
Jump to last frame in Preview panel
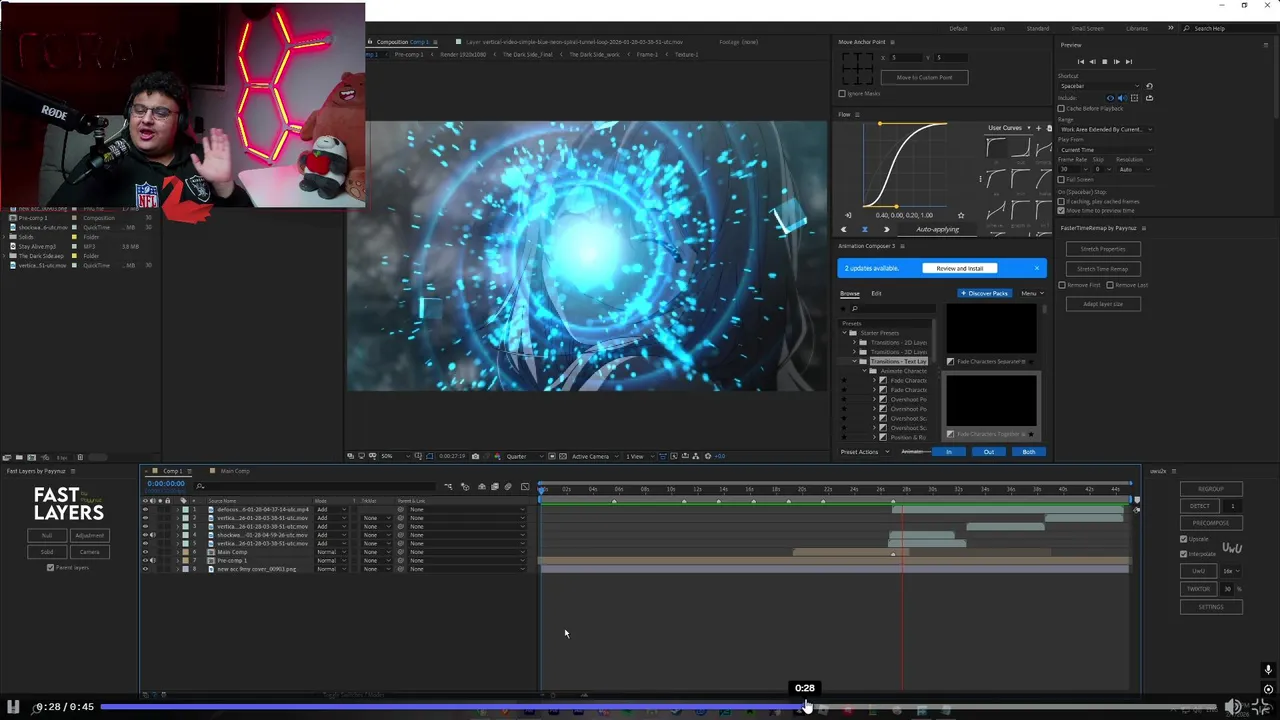pyautogui.click(x=1129, y=62)
